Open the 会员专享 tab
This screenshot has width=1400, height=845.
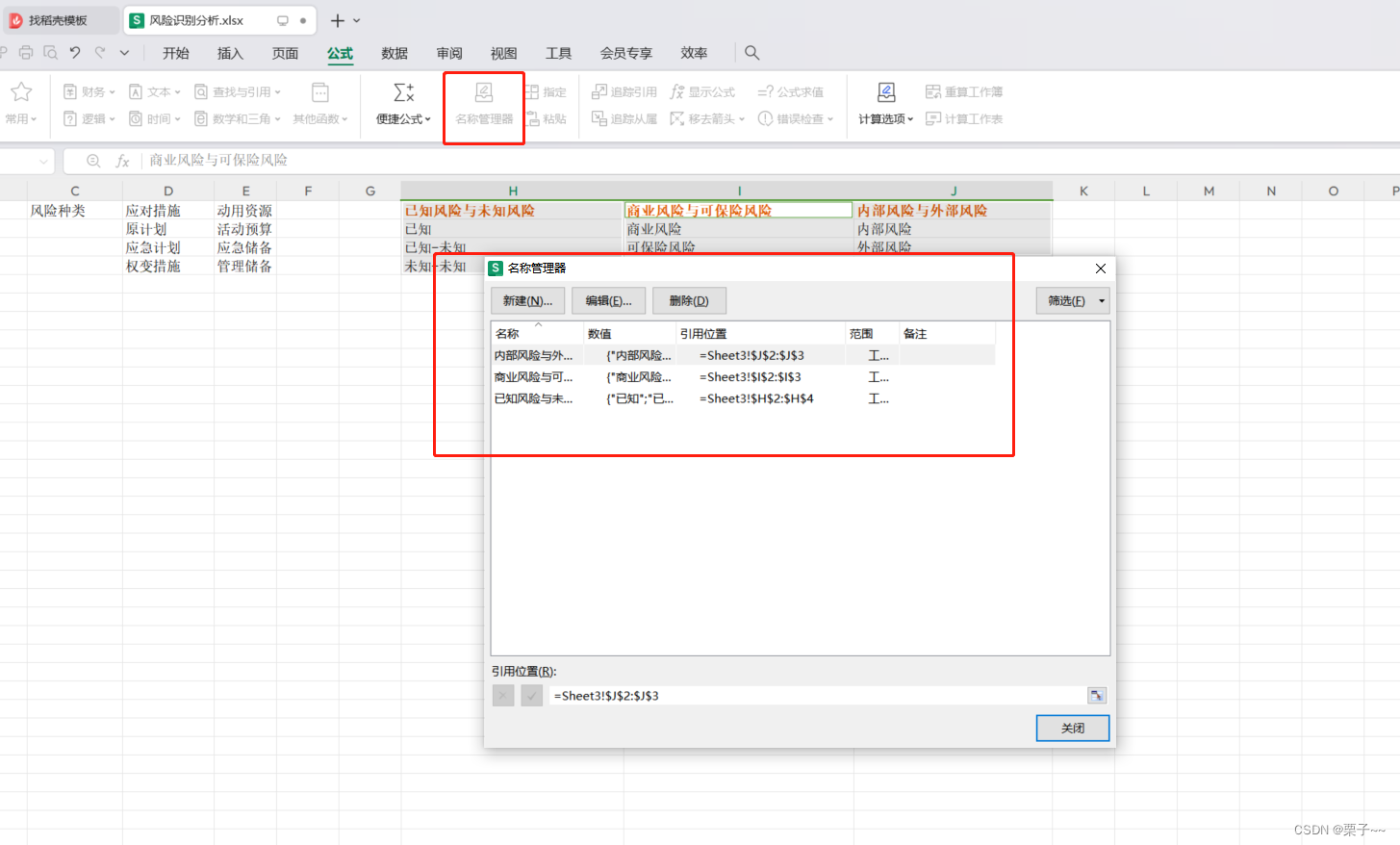(x=626, y=53)
